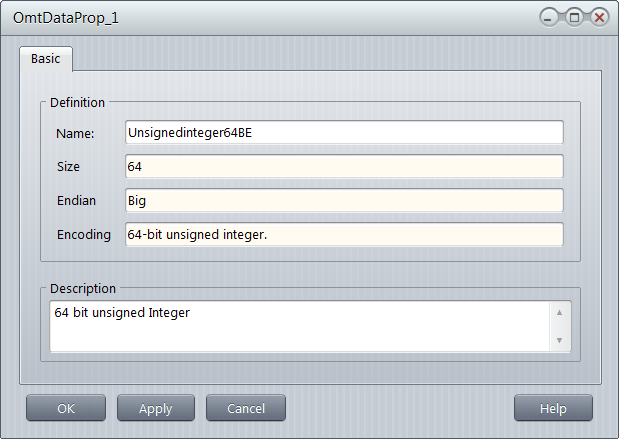Viewport: 619px width, 439px height.
Task: Close the OmtDataProp_1 dialog
Action: pyautogui.click(x=599, y=17)
